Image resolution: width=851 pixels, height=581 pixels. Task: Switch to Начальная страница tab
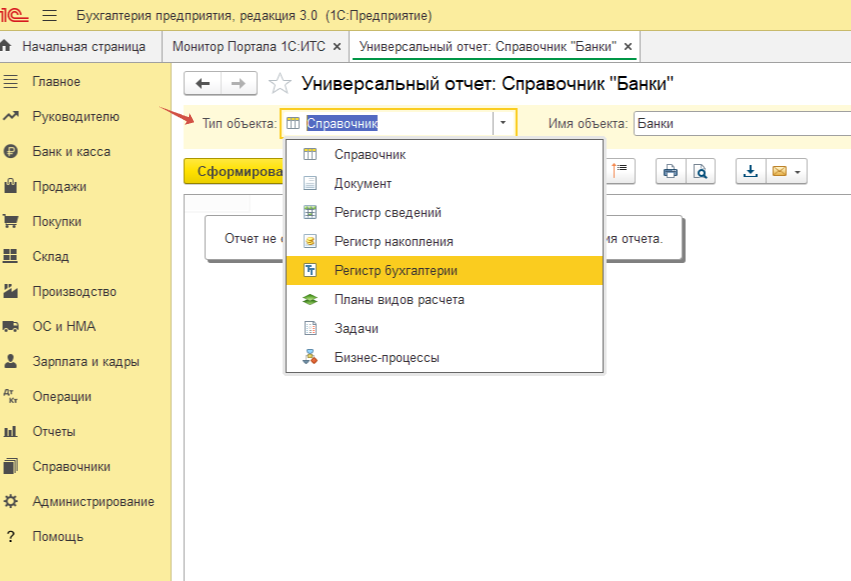coord(80,47)
